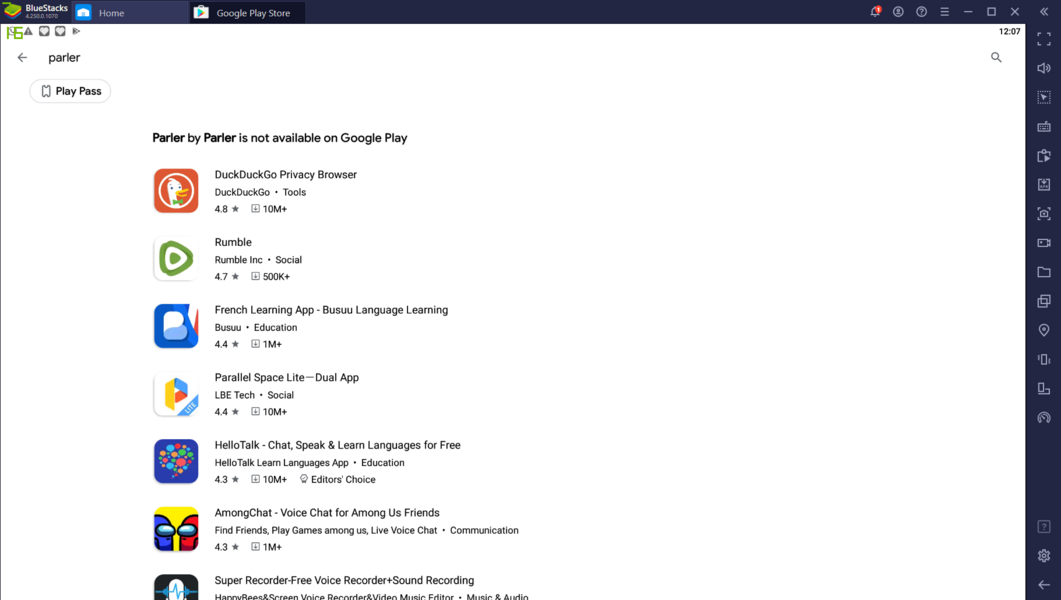Open AmongChat Voice Chat listing title
This screenshot has width=1061, height=600.
coord(327,513)
